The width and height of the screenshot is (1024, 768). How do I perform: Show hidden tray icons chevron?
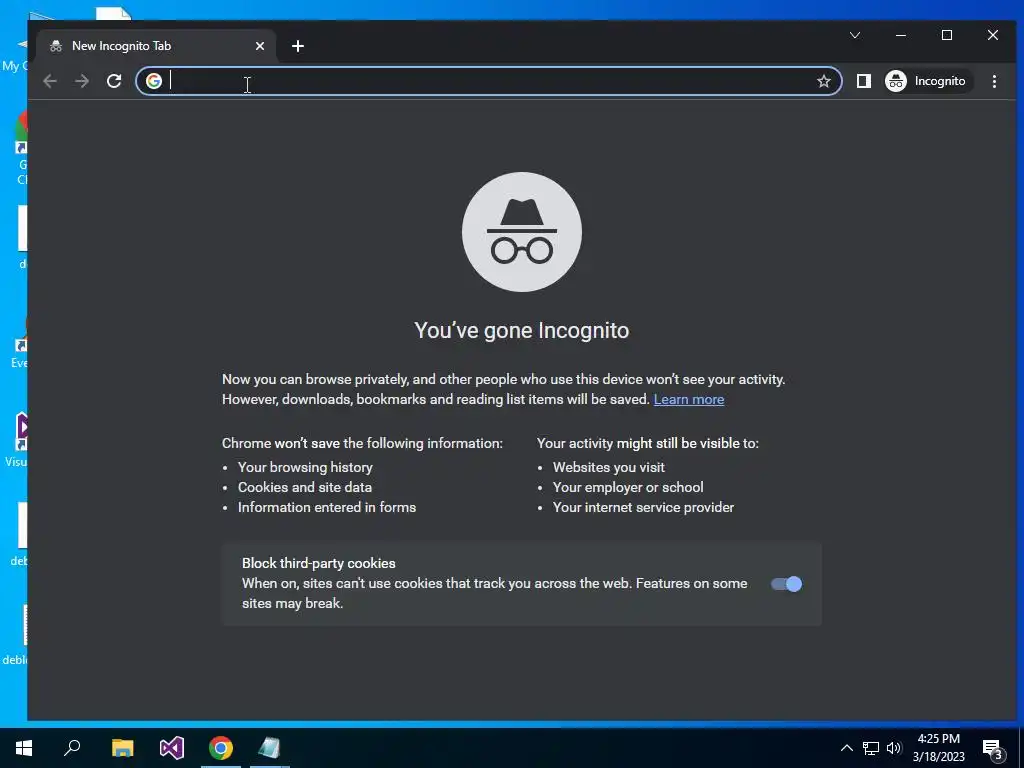pyautogui.click(x=846, y=748)
